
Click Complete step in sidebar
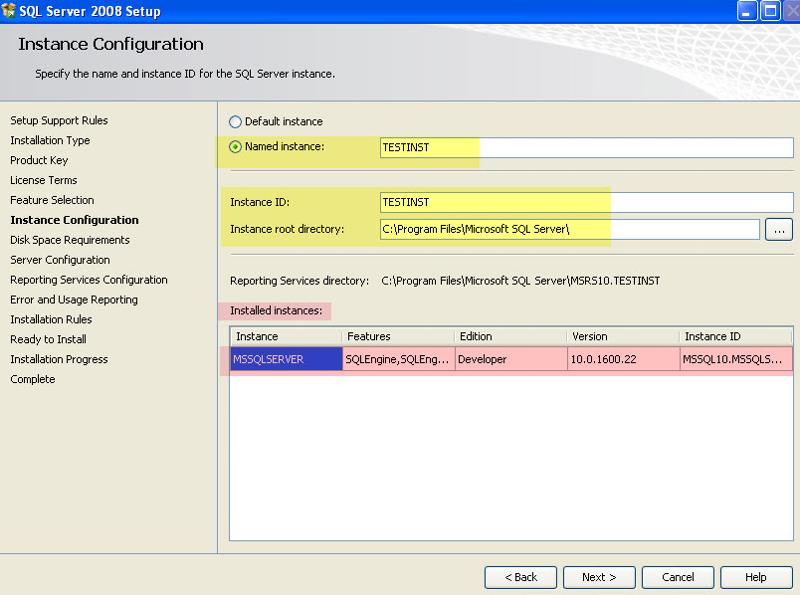(x=33, y=379)
